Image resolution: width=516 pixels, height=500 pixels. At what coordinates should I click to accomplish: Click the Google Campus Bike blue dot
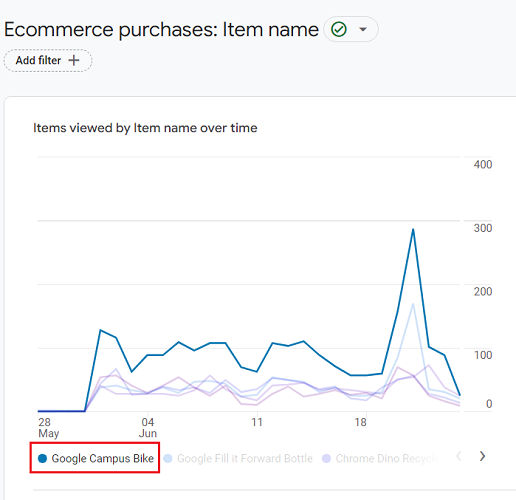click(x=42, y=458)
